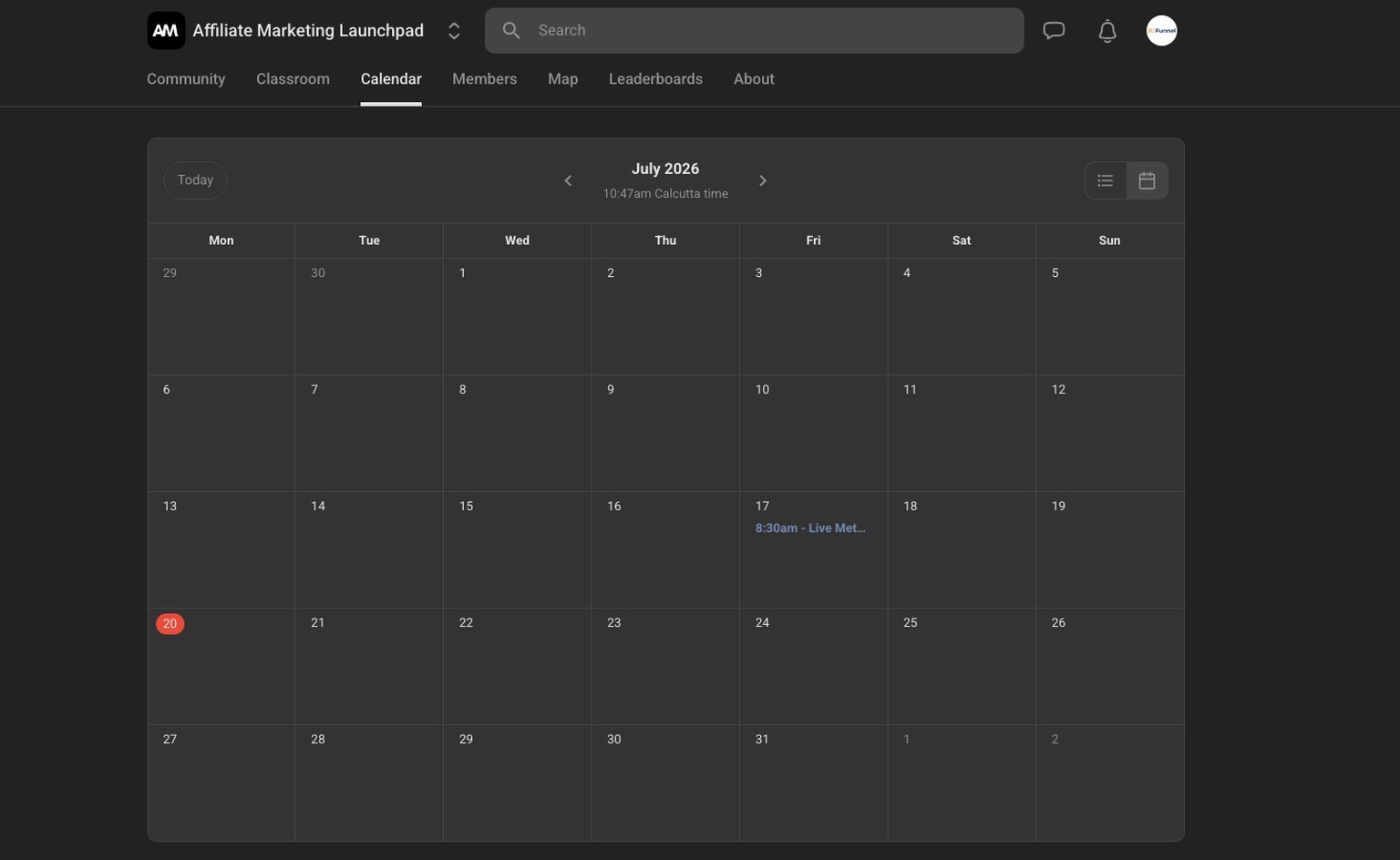Select today's date 20
The width and height of the screenshot is (1400, 860).
point(170,624)
